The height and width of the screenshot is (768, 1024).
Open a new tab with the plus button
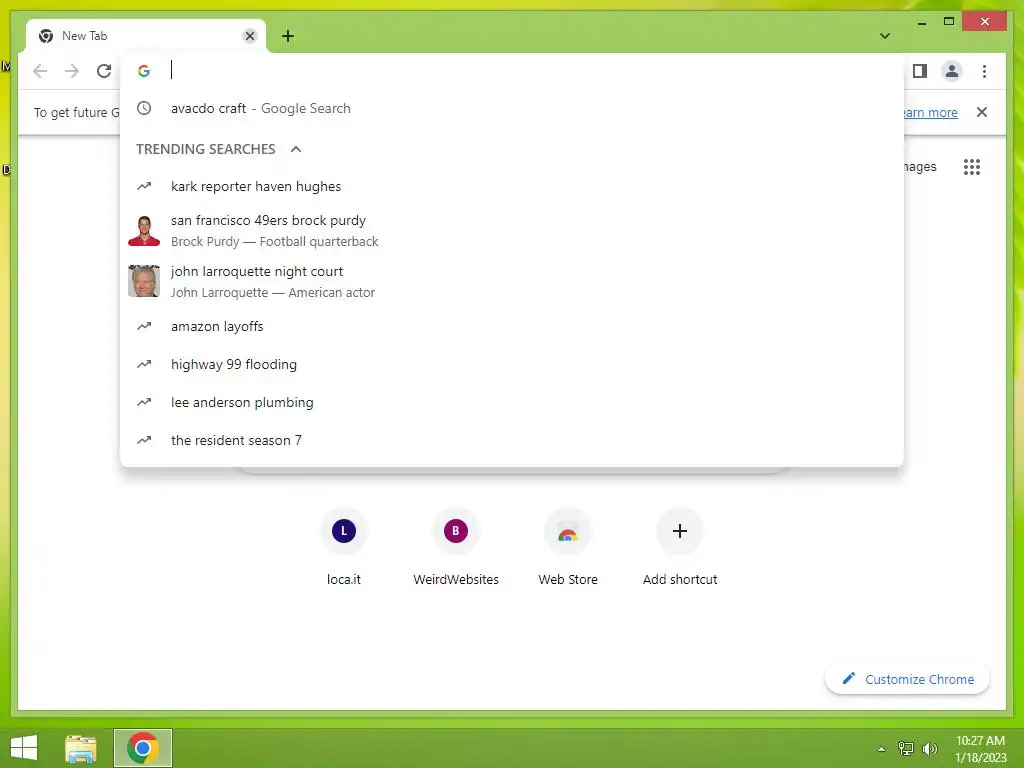pos(288,36)
